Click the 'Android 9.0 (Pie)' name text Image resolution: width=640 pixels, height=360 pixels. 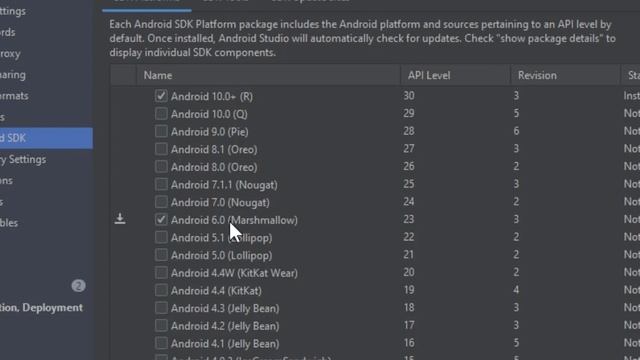[x=209, y=132]
